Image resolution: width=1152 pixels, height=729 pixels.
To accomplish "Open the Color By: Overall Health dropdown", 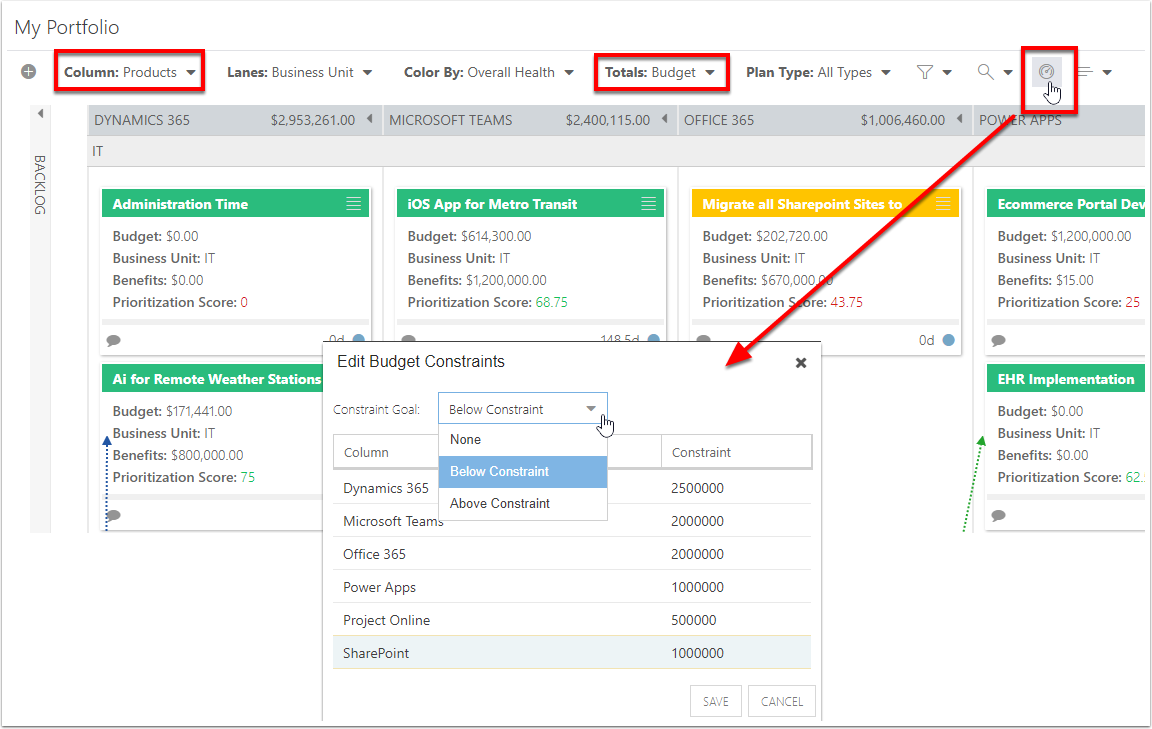I will pos(489,72).
